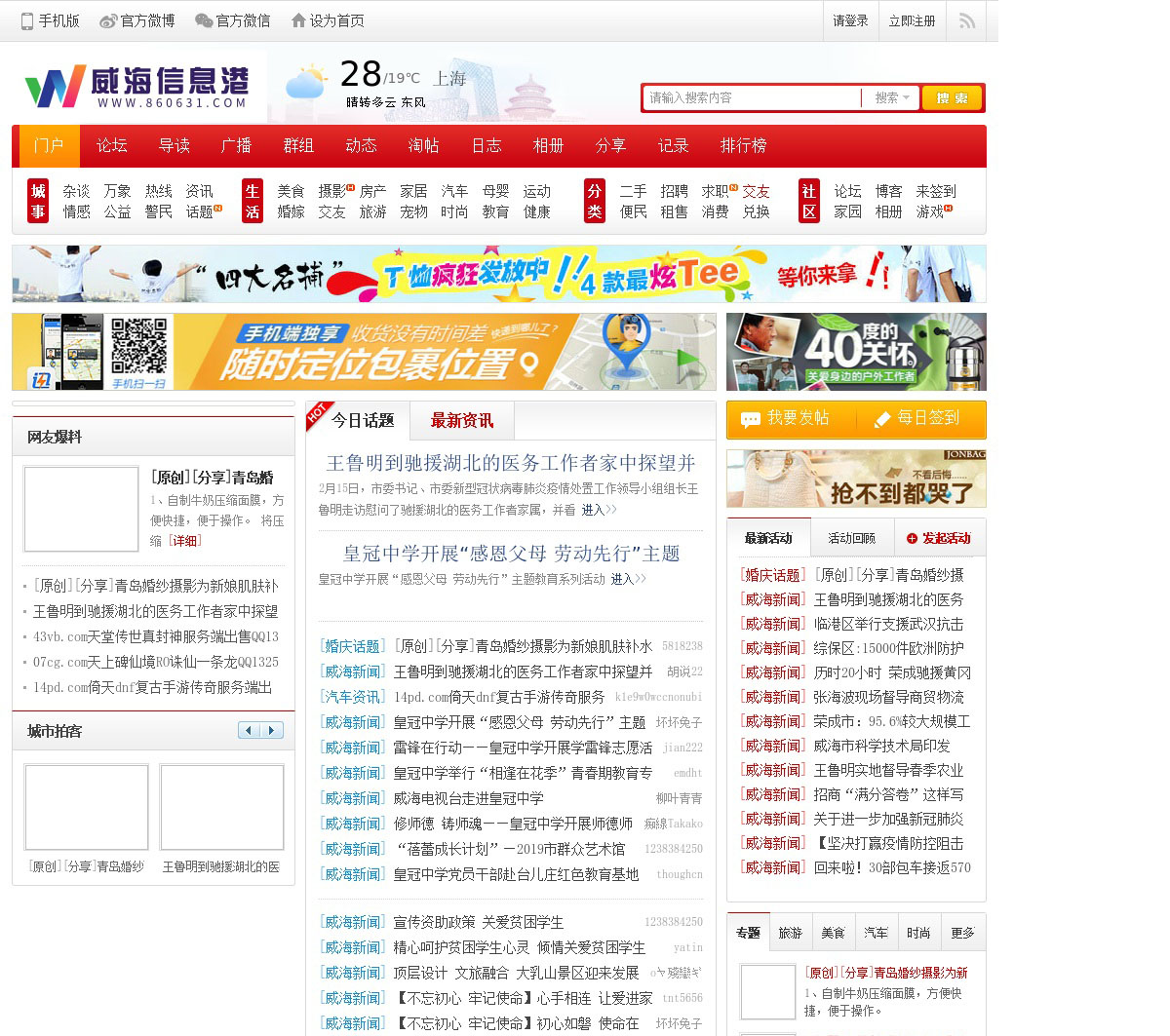The width and height of the screenshot is (1170, 1036).
Task: Switch to the 最新资讯 tab
Action: [461, 421]
